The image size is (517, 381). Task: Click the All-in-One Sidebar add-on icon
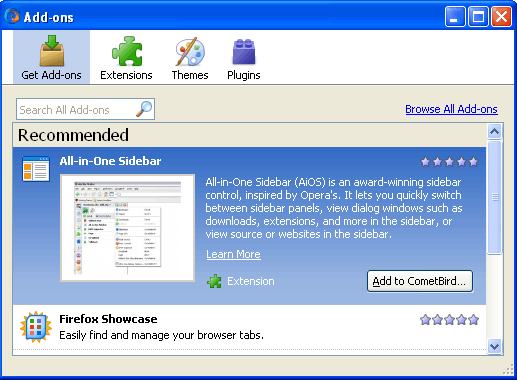[36, 169]
